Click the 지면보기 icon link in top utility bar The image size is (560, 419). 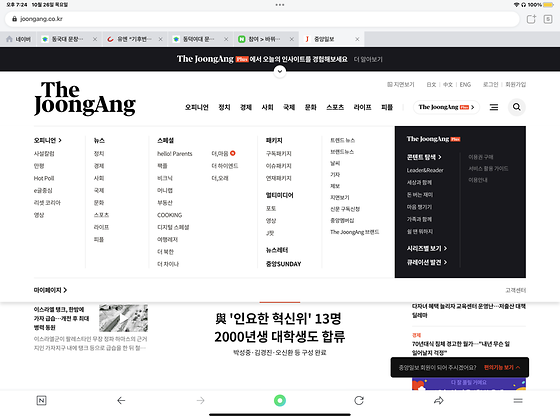[x=401, y=85]
